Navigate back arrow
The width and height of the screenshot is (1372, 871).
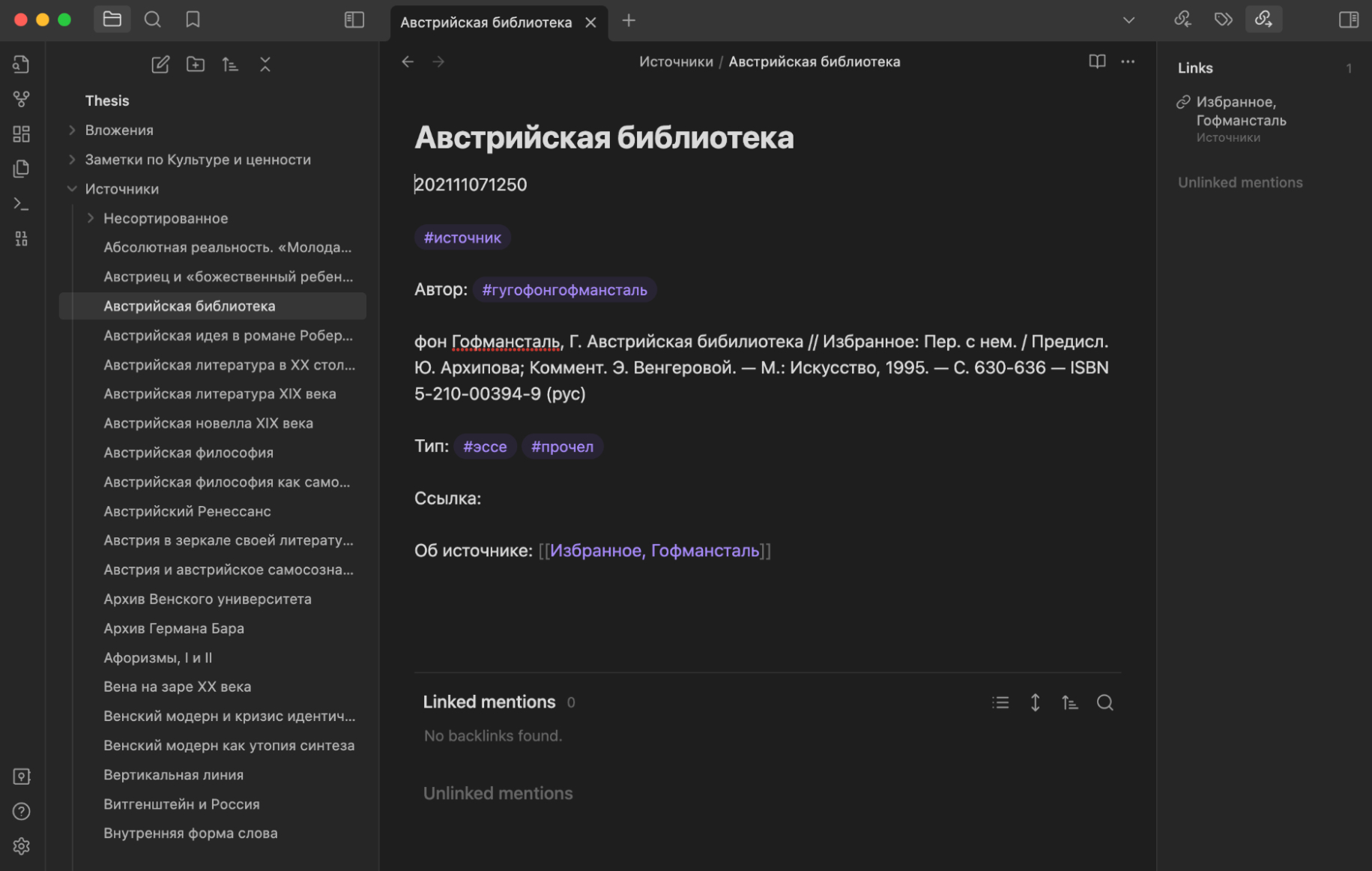coord(408,61)
